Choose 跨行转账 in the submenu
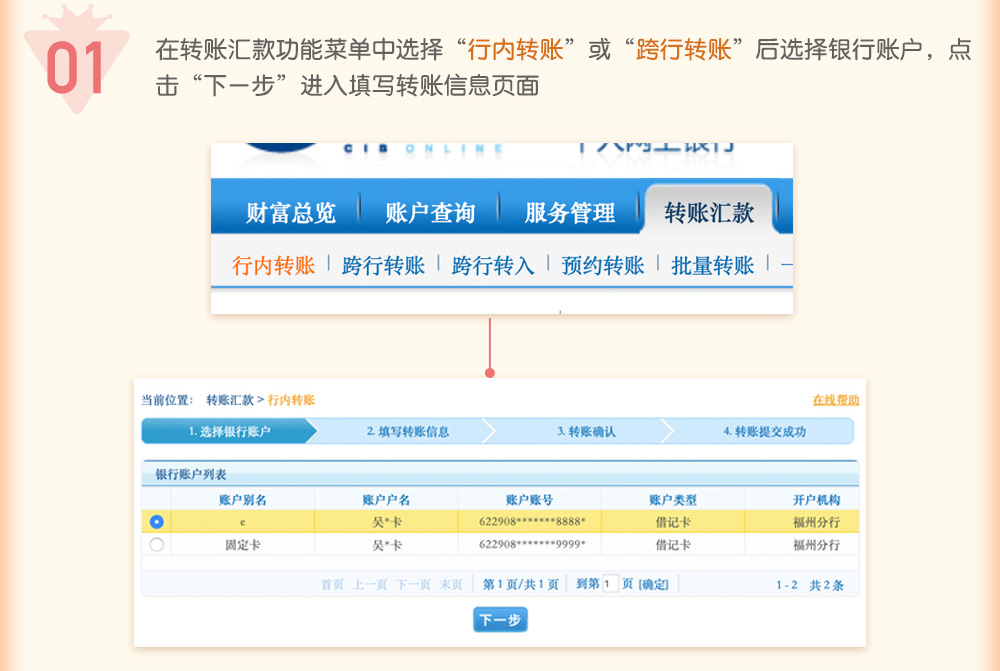This screenshot has height=671, width=1000. 383,265
